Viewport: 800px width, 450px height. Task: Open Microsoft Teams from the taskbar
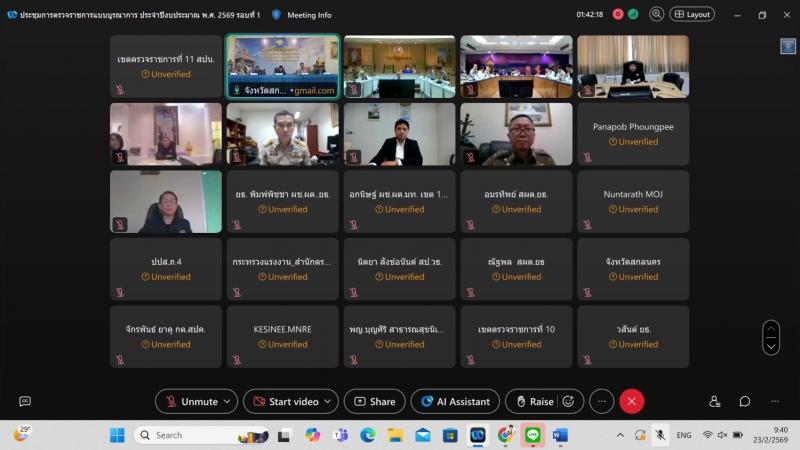pyautogui.click(x=340, y=435)
